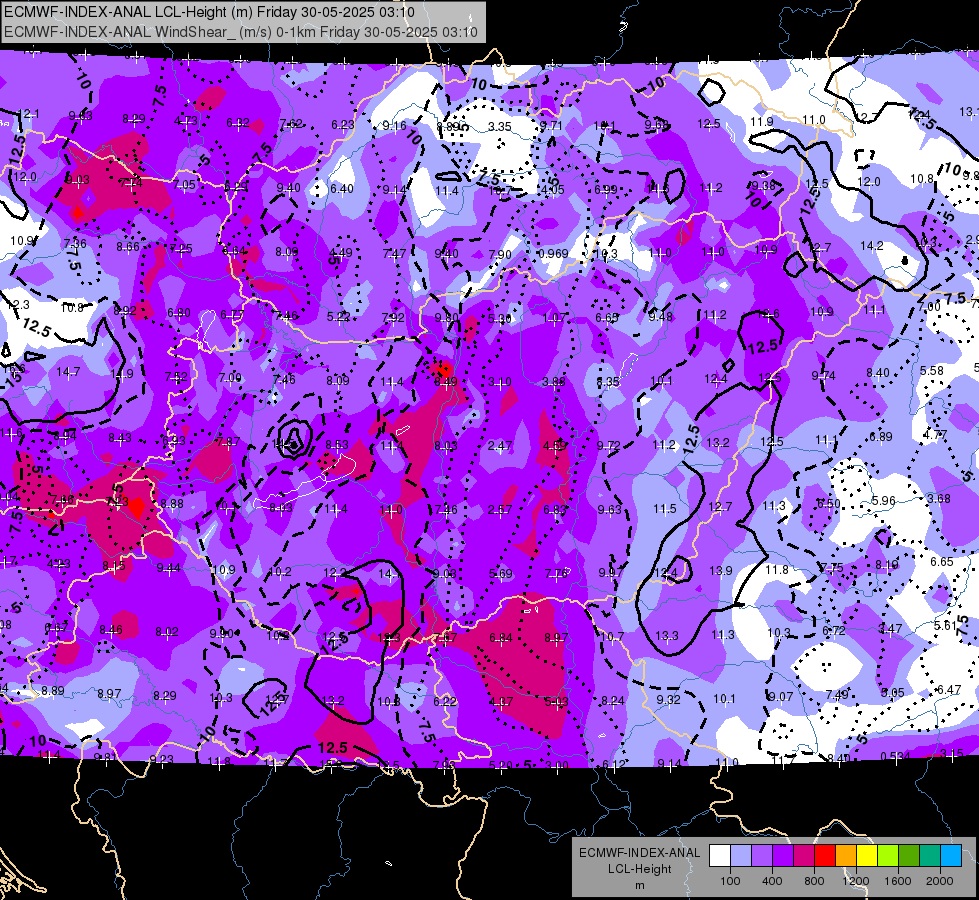
Task: Click the legend label '400'
Action: tap(772, 881)
